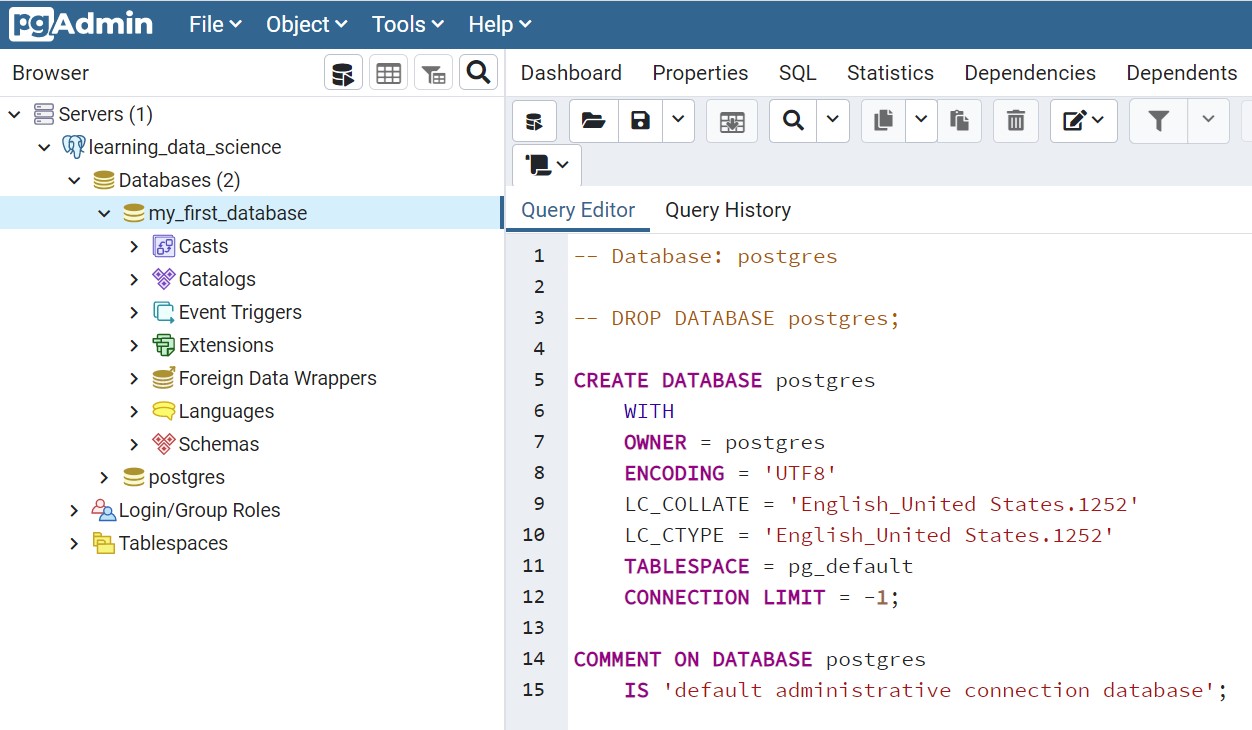Click the Delete trash can icon
Image resolution: width=1252 pixels, height=730 pixels.
coord(1015,121)
